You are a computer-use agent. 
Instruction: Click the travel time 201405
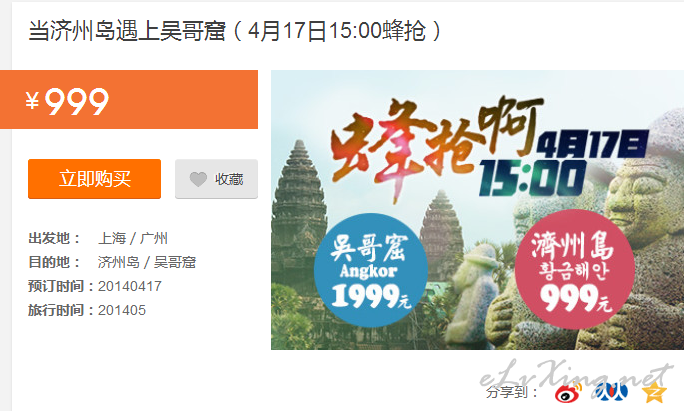point(122,310)
